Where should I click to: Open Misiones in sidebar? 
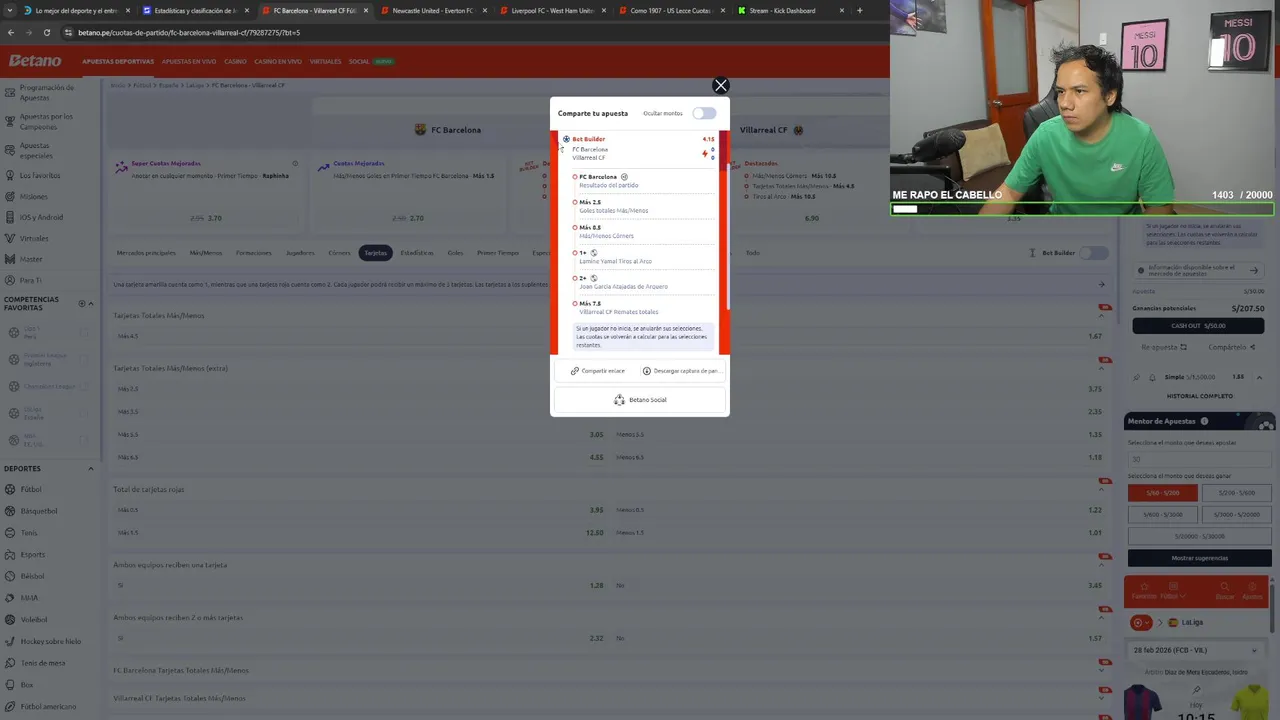pyautogui.click(x=33, y=196)
